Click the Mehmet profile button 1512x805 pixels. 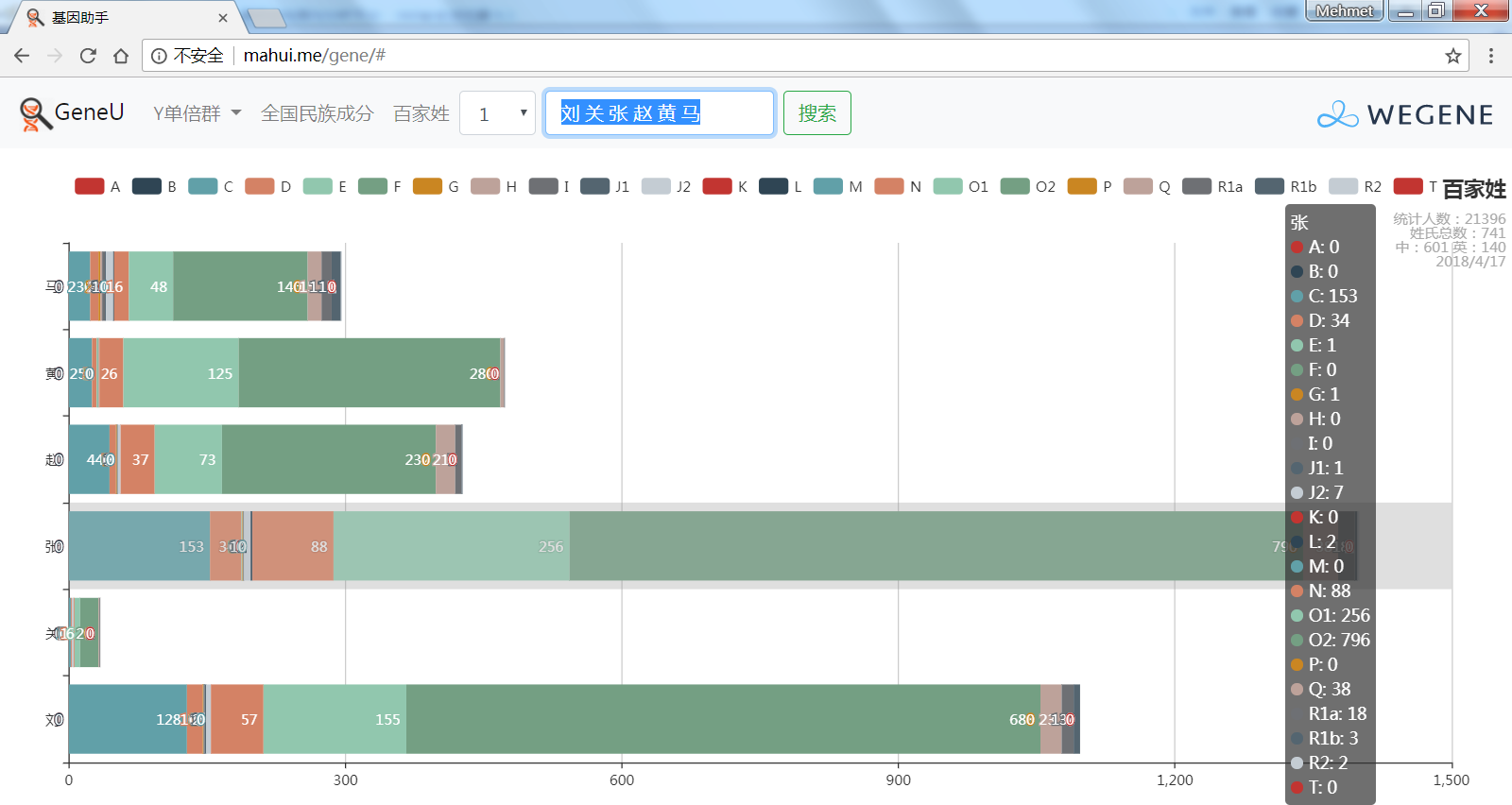coord(1343,10)
